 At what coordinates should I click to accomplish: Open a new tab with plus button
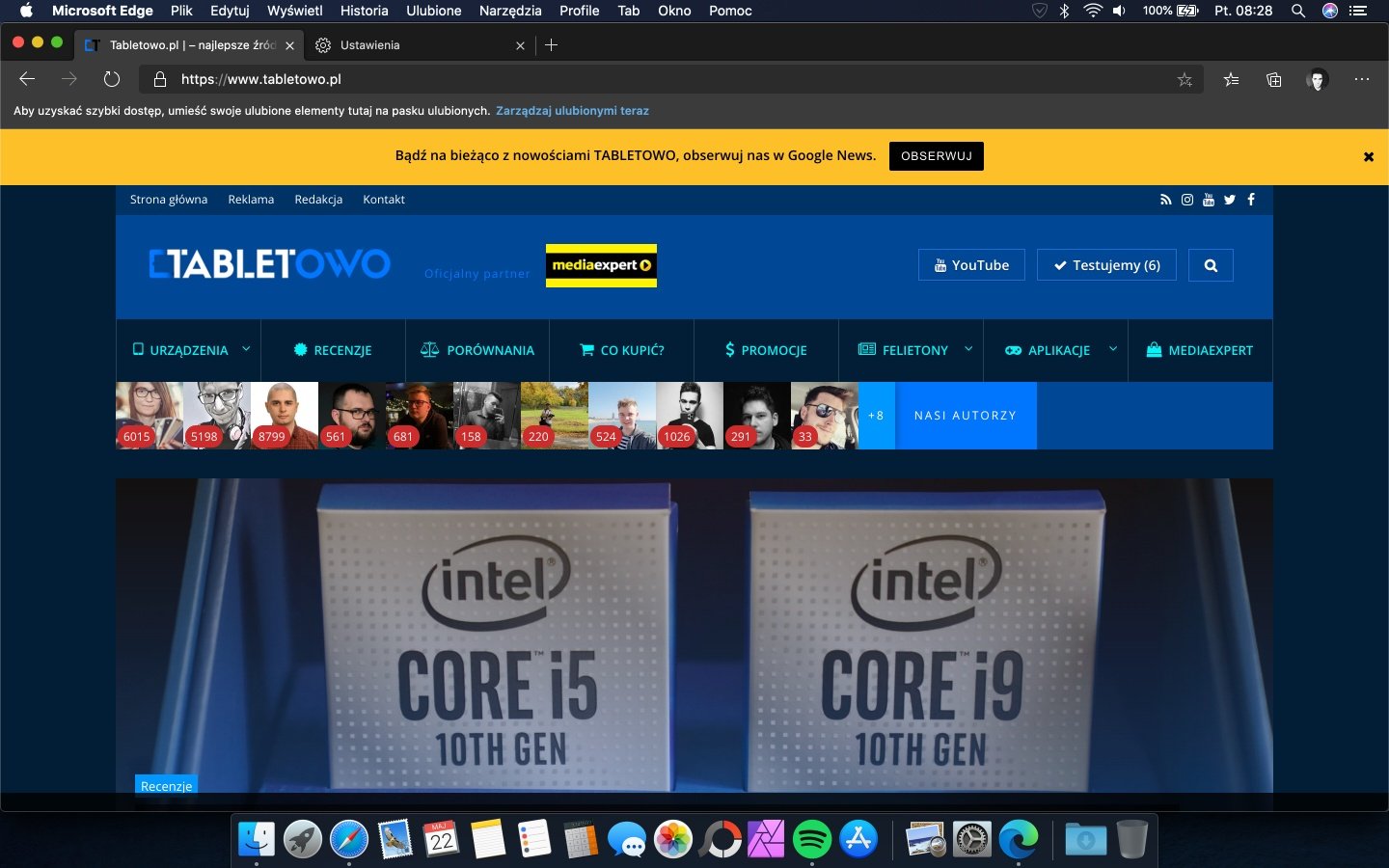552,45
